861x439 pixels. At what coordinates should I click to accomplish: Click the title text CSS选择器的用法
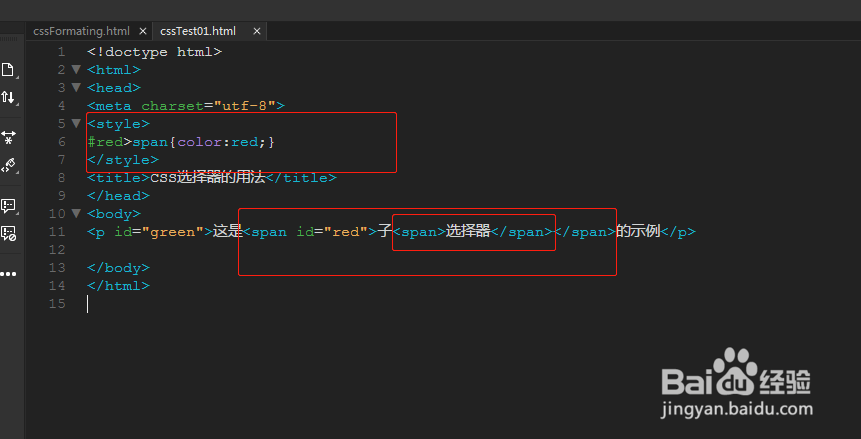(208, 177)
